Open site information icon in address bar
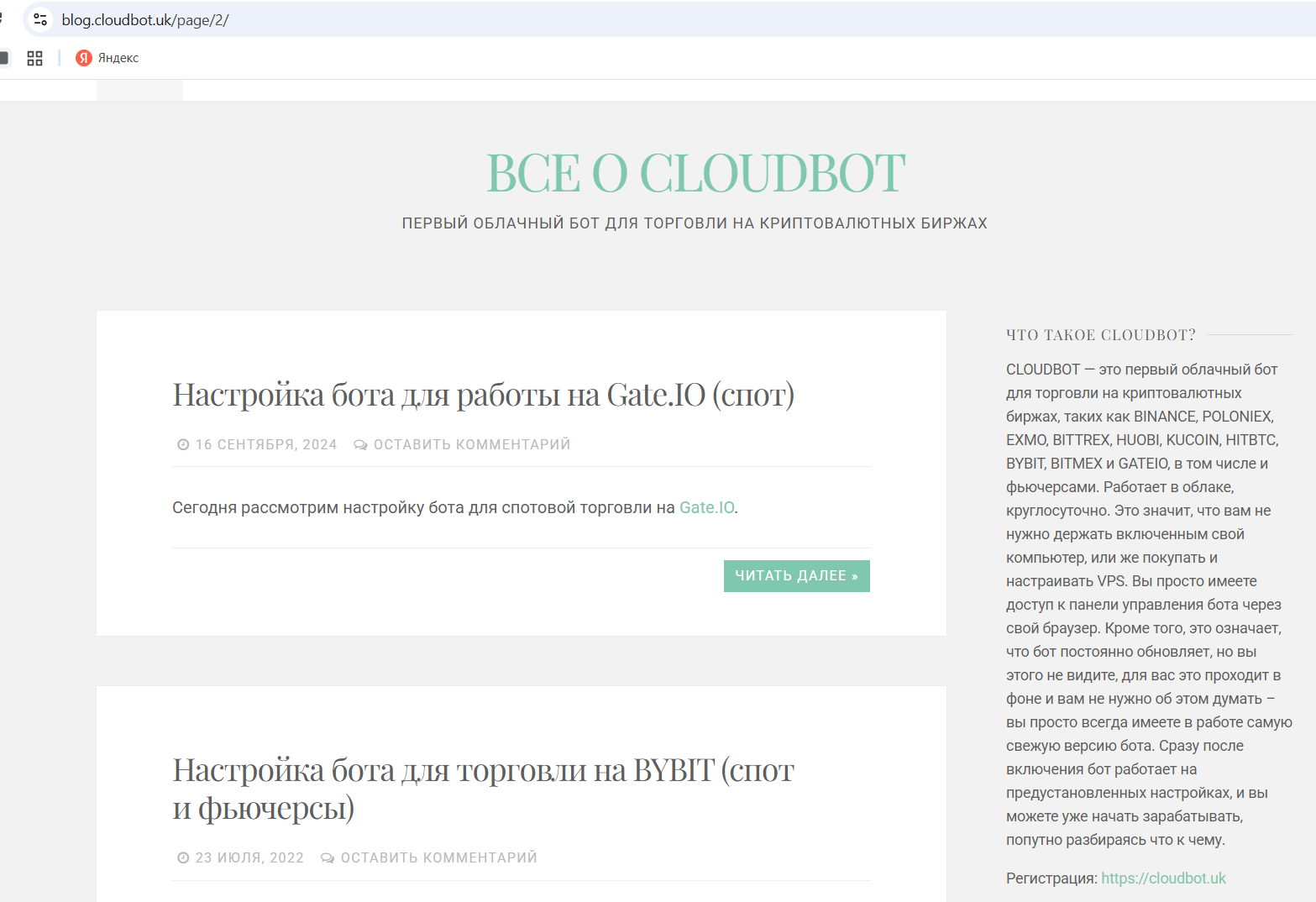The width and height of the screenshot is (1316, 902). coord(39,18)
